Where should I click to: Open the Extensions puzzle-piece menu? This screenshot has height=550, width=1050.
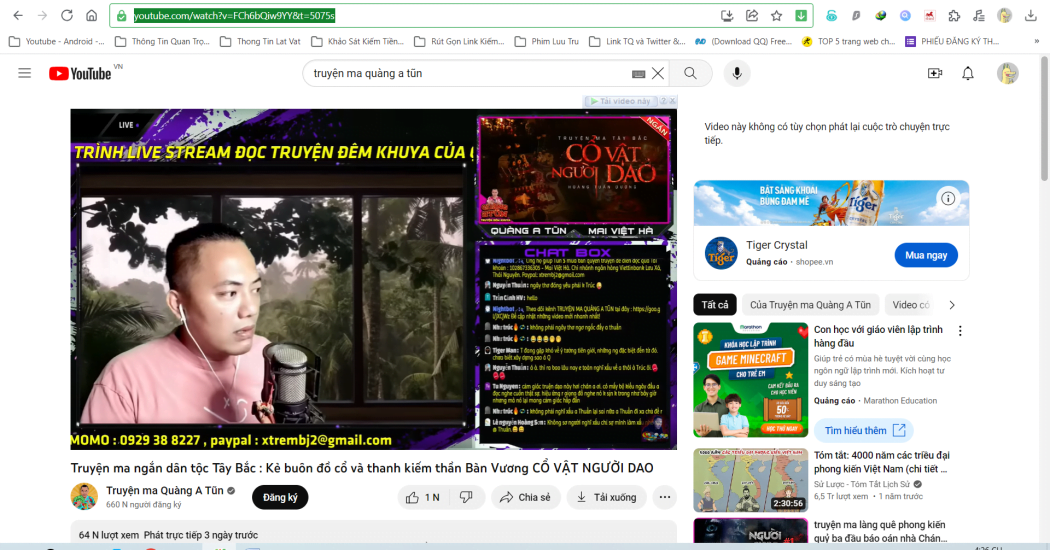point(954,15)
